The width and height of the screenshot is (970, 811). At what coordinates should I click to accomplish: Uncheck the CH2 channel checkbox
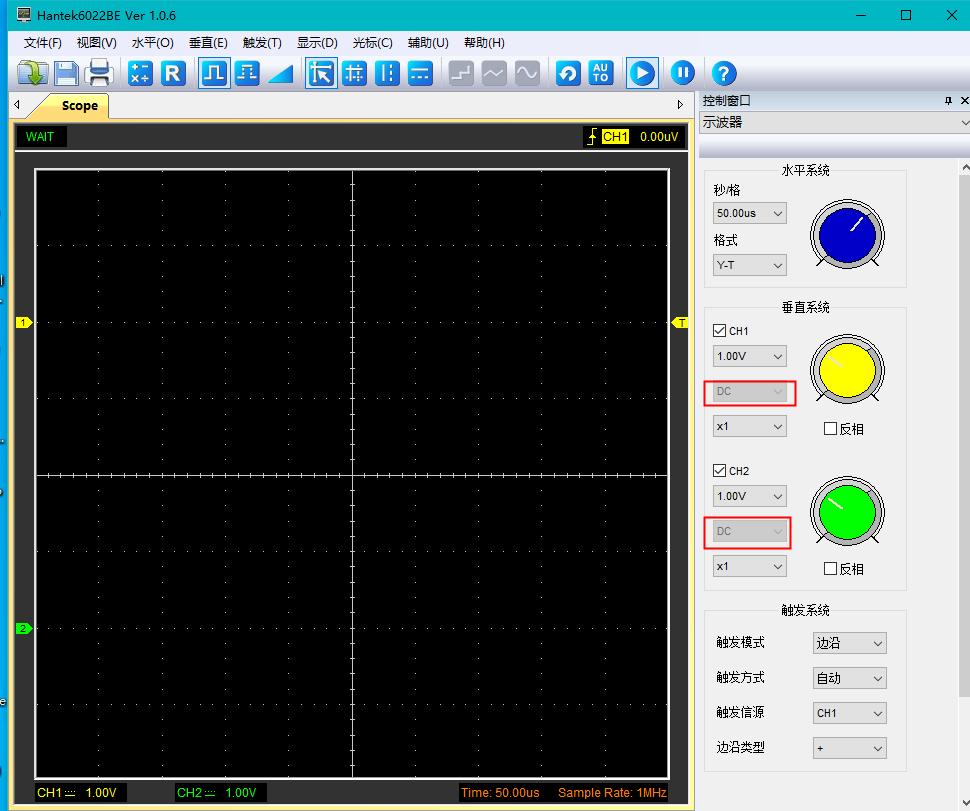click(x=720, y=471)
